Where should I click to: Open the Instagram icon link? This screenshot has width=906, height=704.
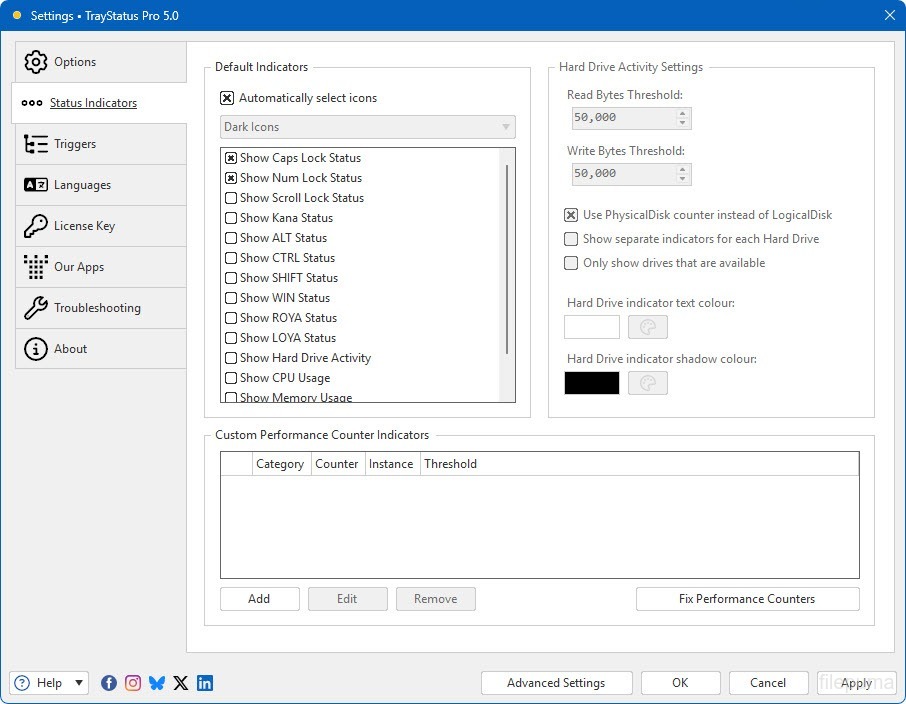(133, 683)
